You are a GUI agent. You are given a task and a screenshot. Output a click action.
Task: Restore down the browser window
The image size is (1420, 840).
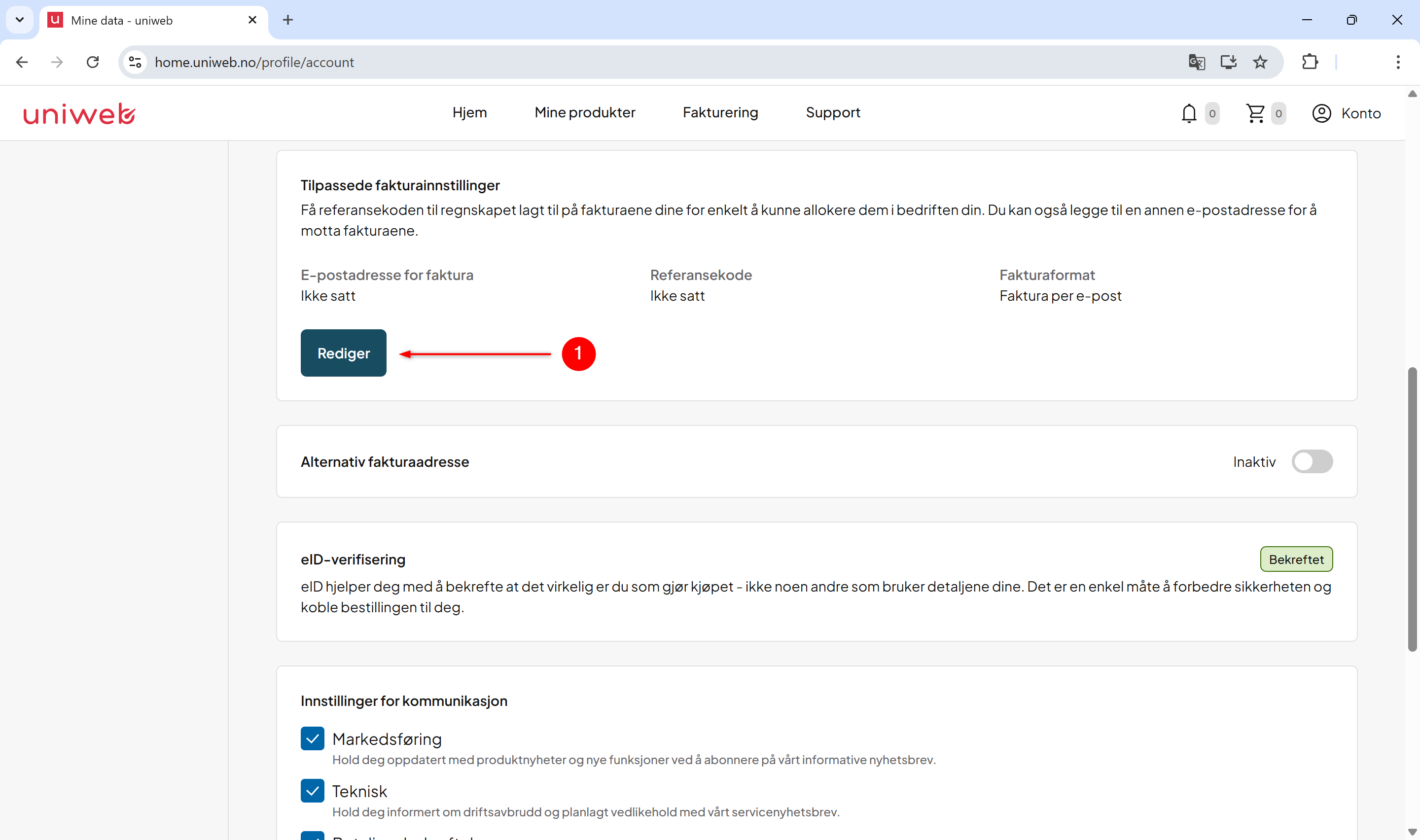[x=1351, y=20]
